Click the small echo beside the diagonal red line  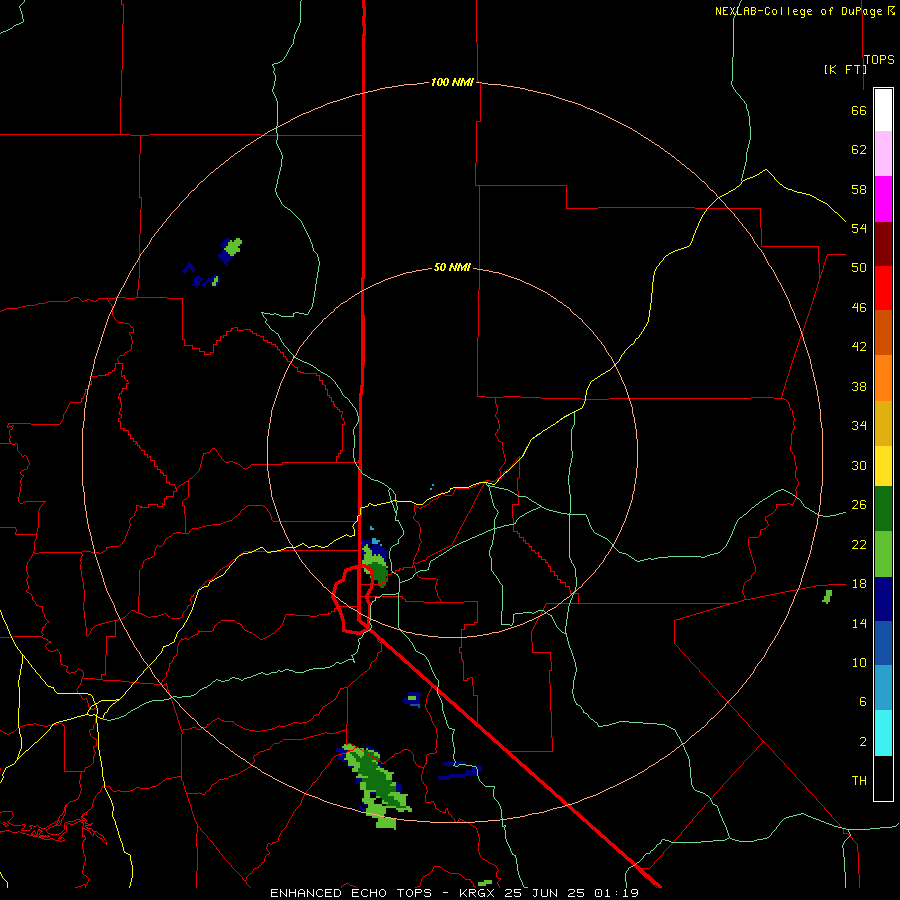click(x=413, y=699)
